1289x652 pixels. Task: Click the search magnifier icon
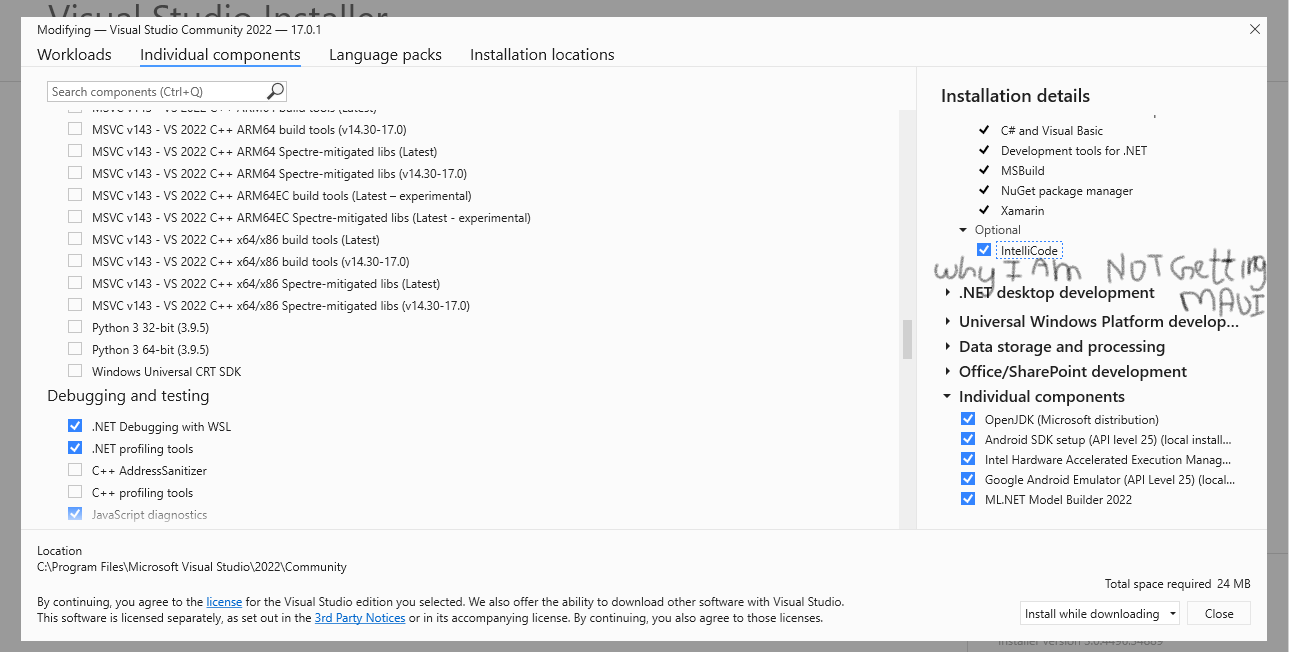(274, 90)
